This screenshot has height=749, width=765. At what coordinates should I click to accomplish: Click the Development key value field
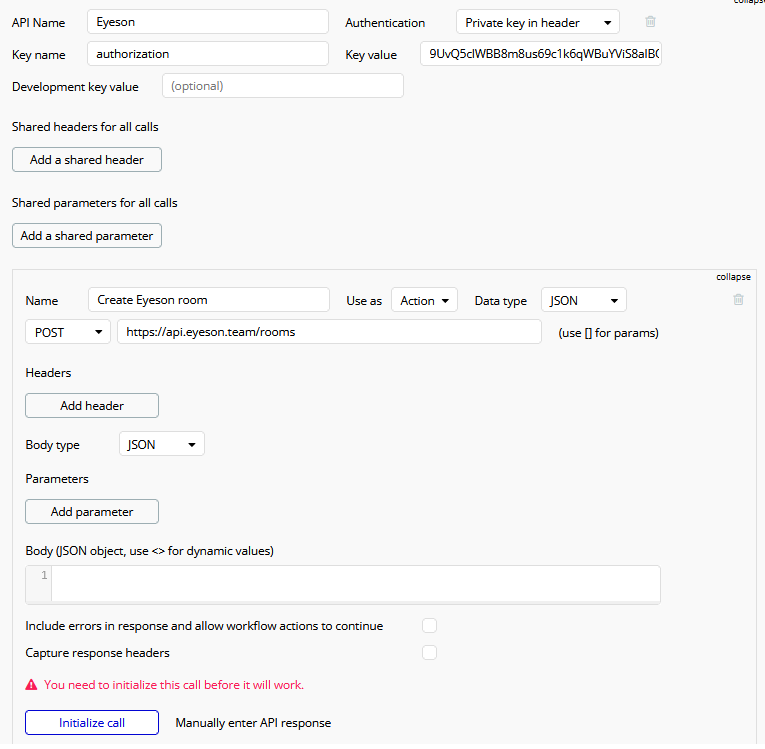283,86
